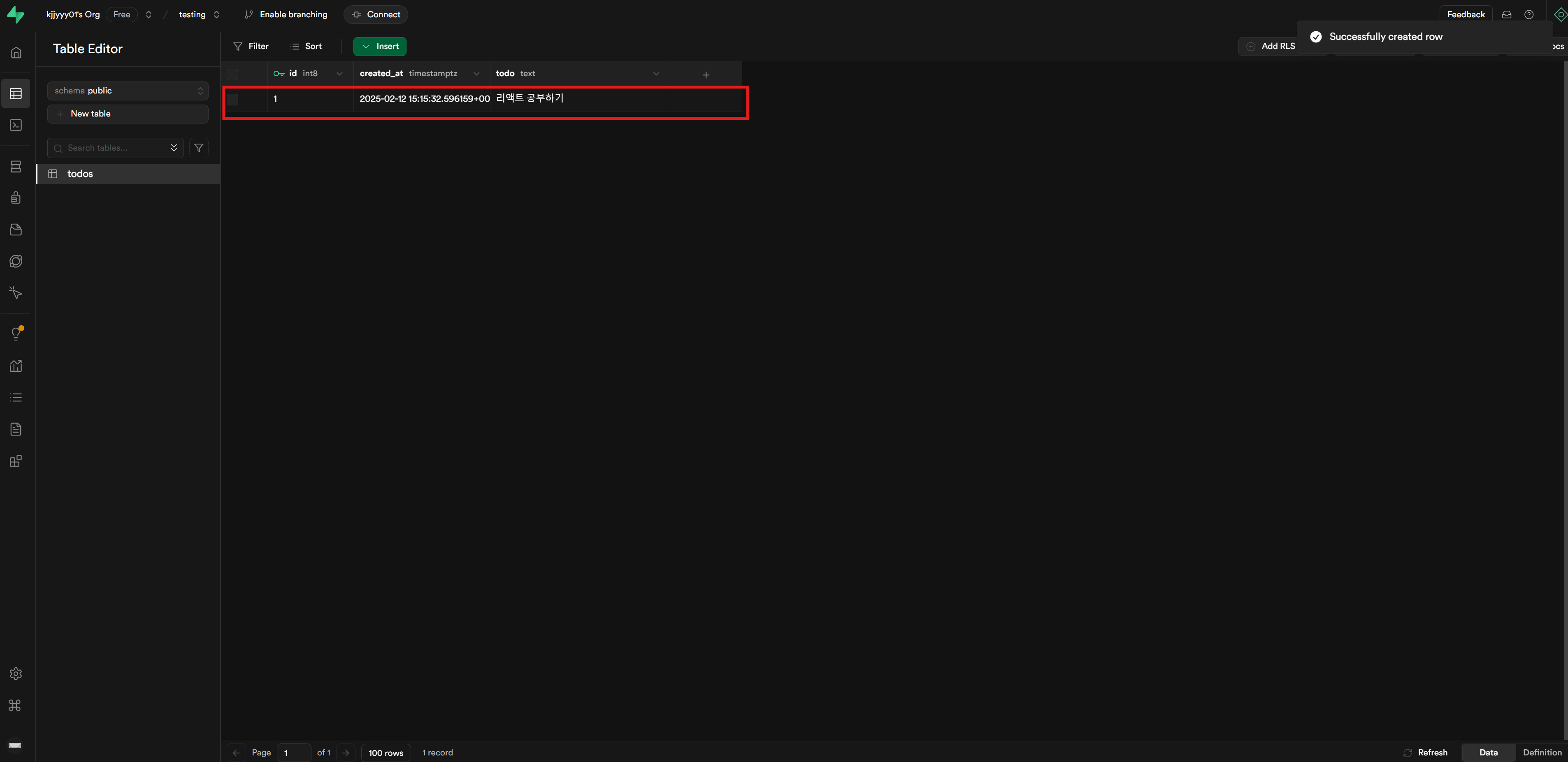Open the Realtime cursor icon
Viewport: 1568px width, 762px height.
16,293
